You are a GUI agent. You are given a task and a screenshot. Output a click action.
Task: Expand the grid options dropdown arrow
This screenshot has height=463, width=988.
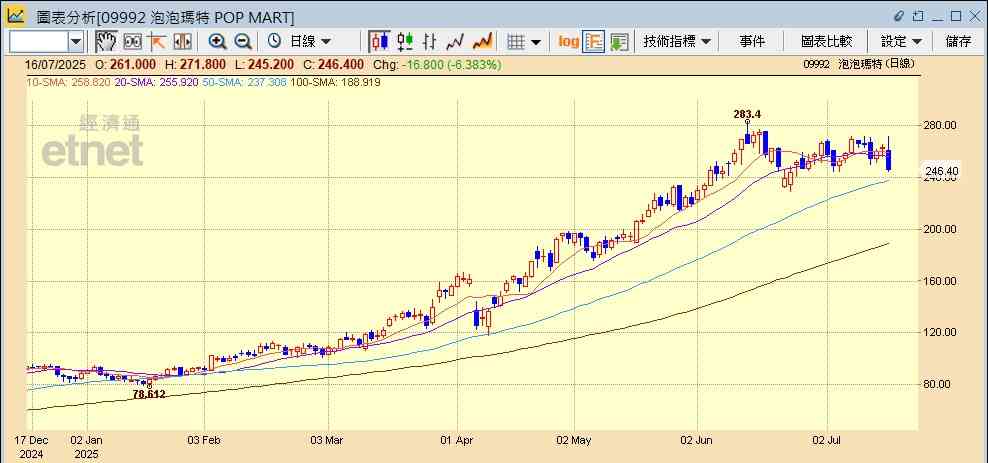click(x=536, y=42)
